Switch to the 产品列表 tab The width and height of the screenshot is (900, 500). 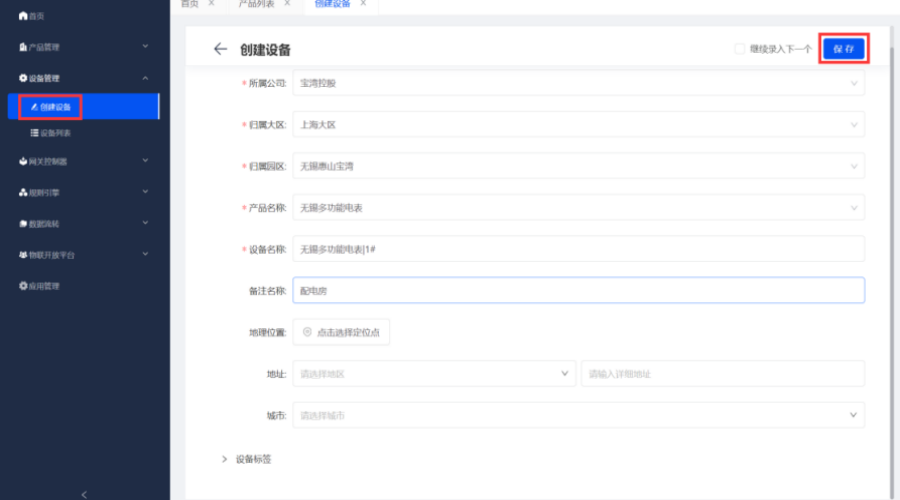click(257, 3)
